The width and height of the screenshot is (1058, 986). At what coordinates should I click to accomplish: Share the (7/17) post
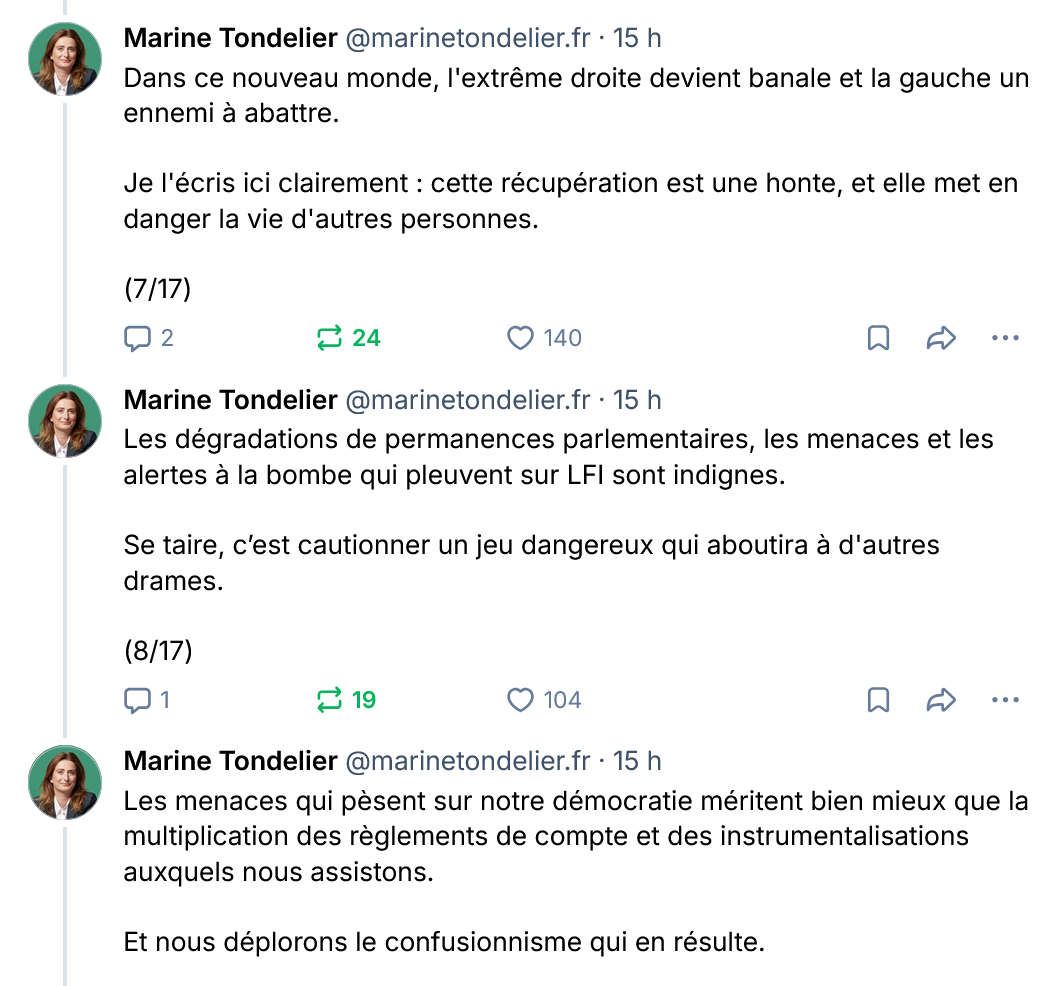[x=941, y=338]
